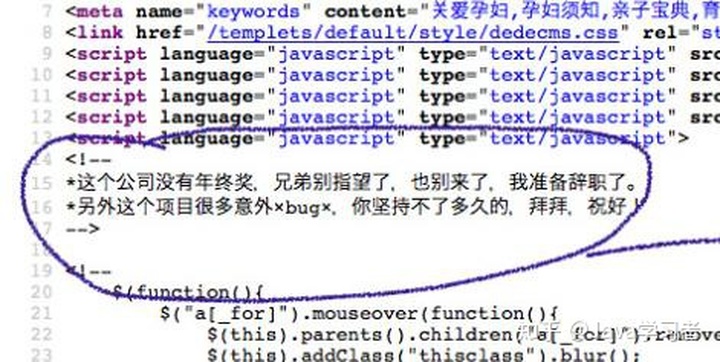Image resolution: width=720 pixels, height=362 pixels.
Task: Click the "javascript" language value on line 10
Action: coord(337,75)
